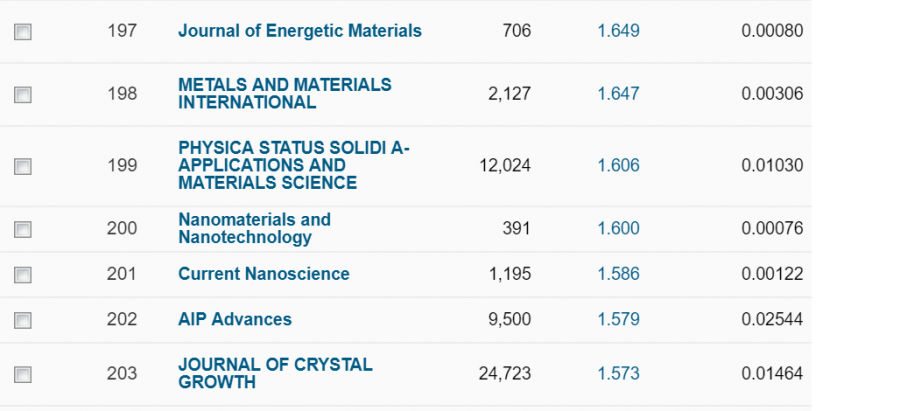The image size is (900, 411).
Task: Select the checkbox in row 198
Action: [x=23, y=95]
